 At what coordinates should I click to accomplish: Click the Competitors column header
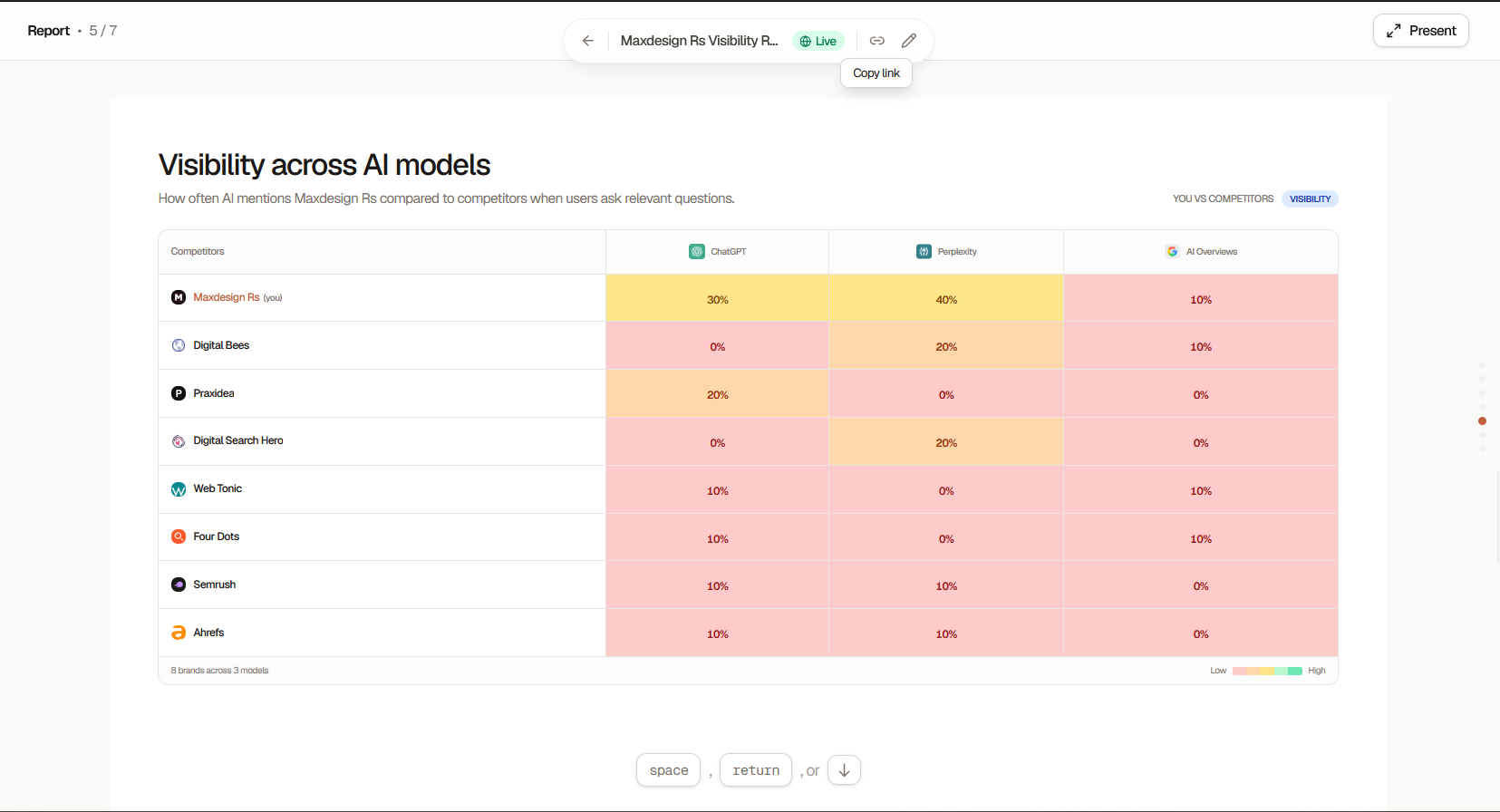[x=198, y=251]
